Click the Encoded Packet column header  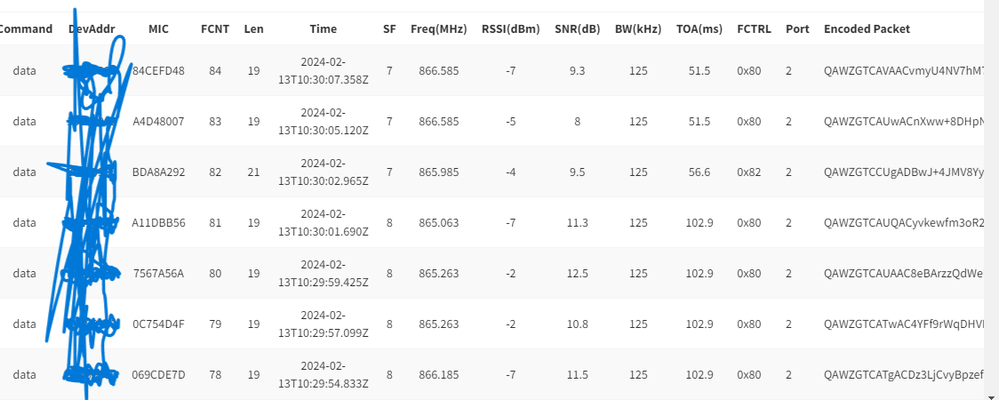(866, 29)
